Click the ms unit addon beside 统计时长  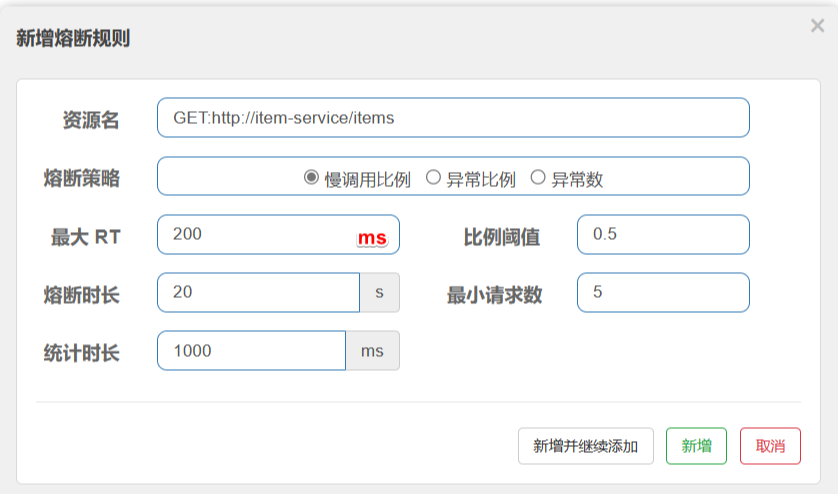pyautogui.click(x=372, y=351)
